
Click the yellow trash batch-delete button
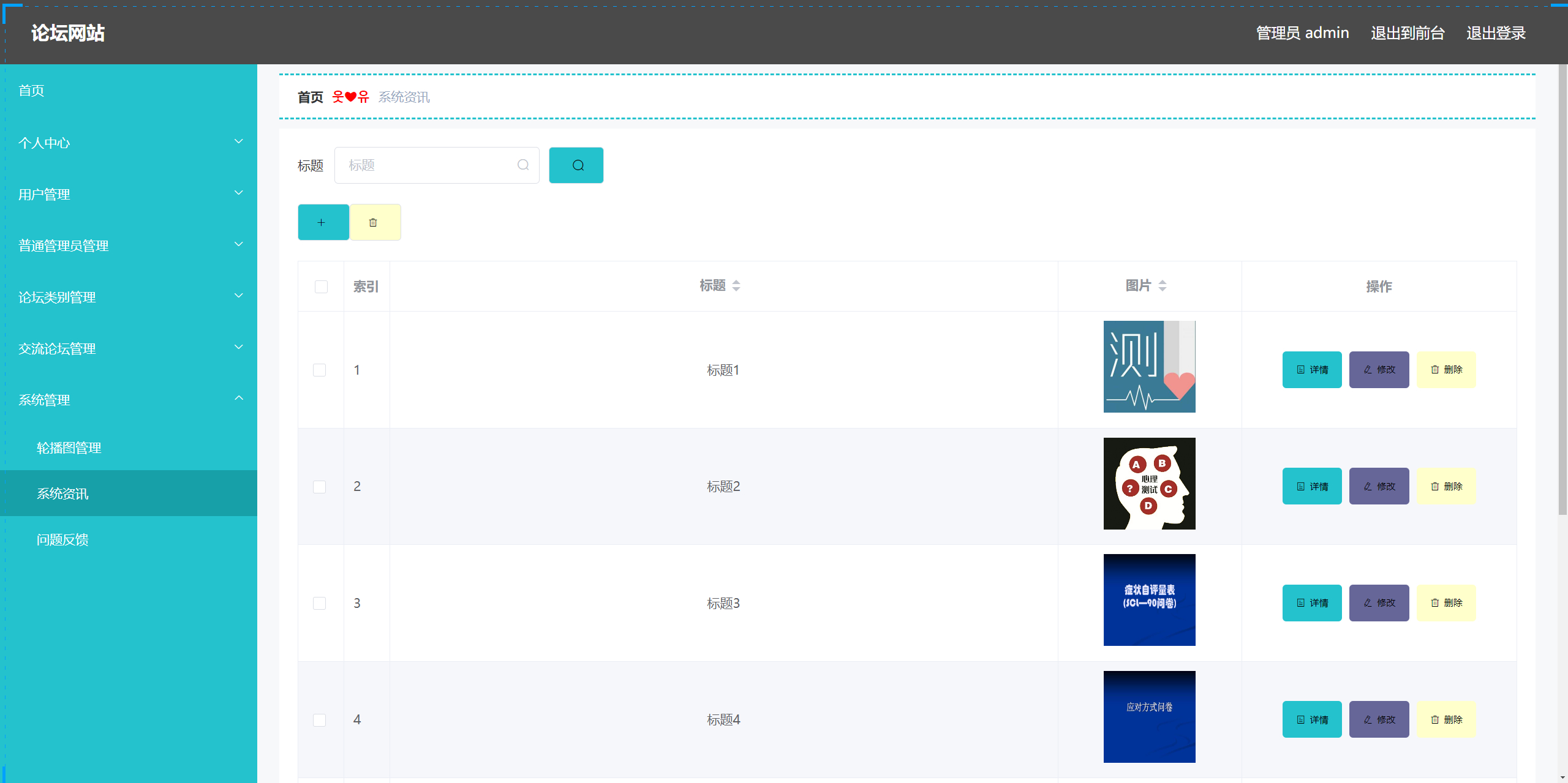coord(375,222)
